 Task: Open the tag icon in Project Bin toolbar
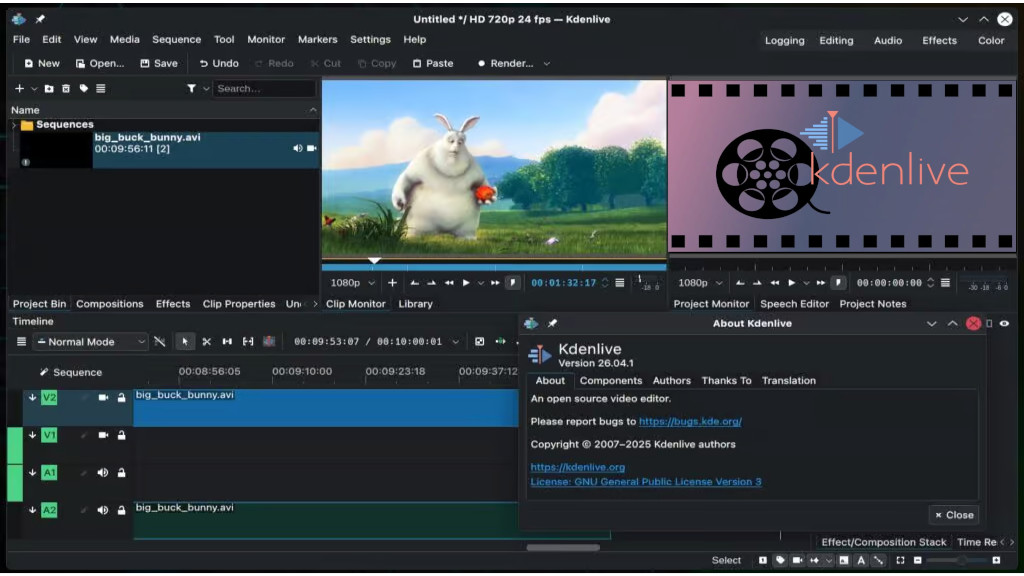coord(84,88)
